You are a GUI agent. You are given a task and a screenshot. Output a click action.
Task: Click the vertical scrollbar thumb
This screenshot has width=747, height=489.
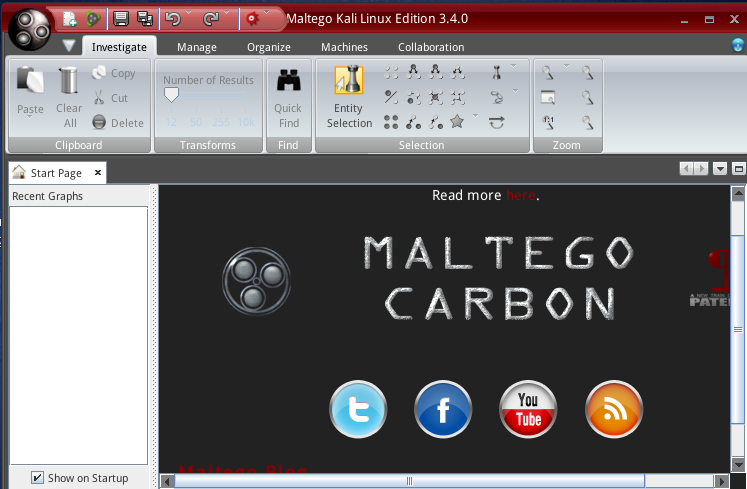pos(738,329)
